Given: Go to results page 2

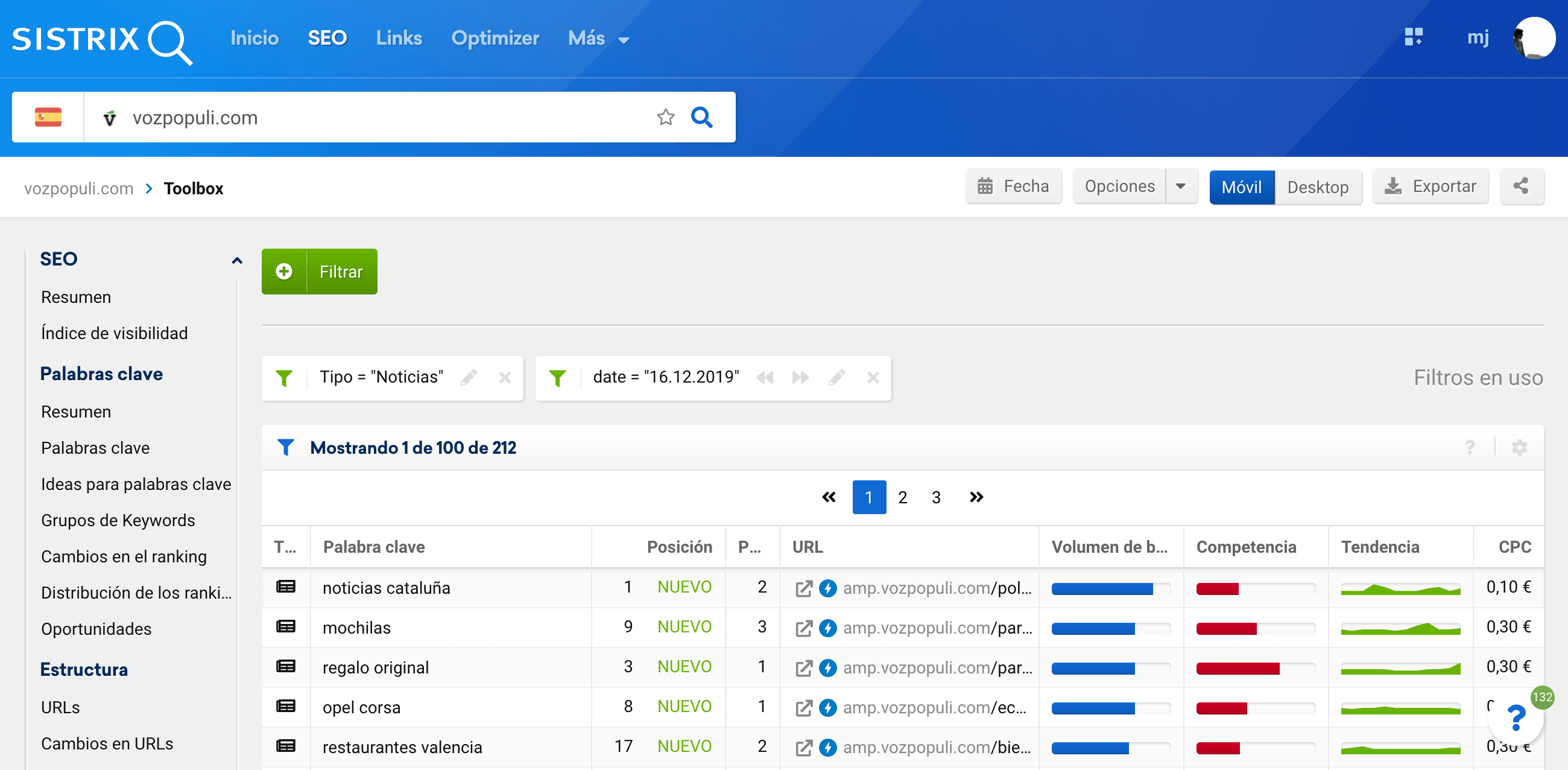Looking at the screenshot, I should [x=902, y=498].
